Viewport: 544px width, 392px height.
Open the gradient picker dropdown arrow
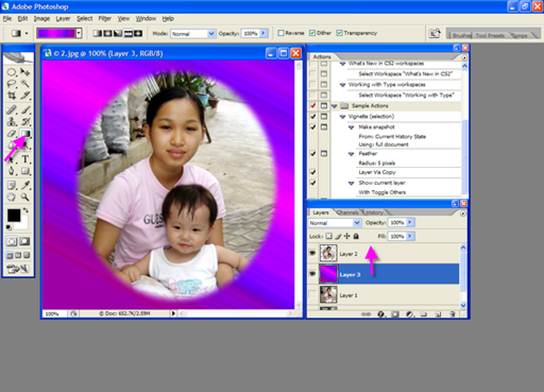coord(79,33)
